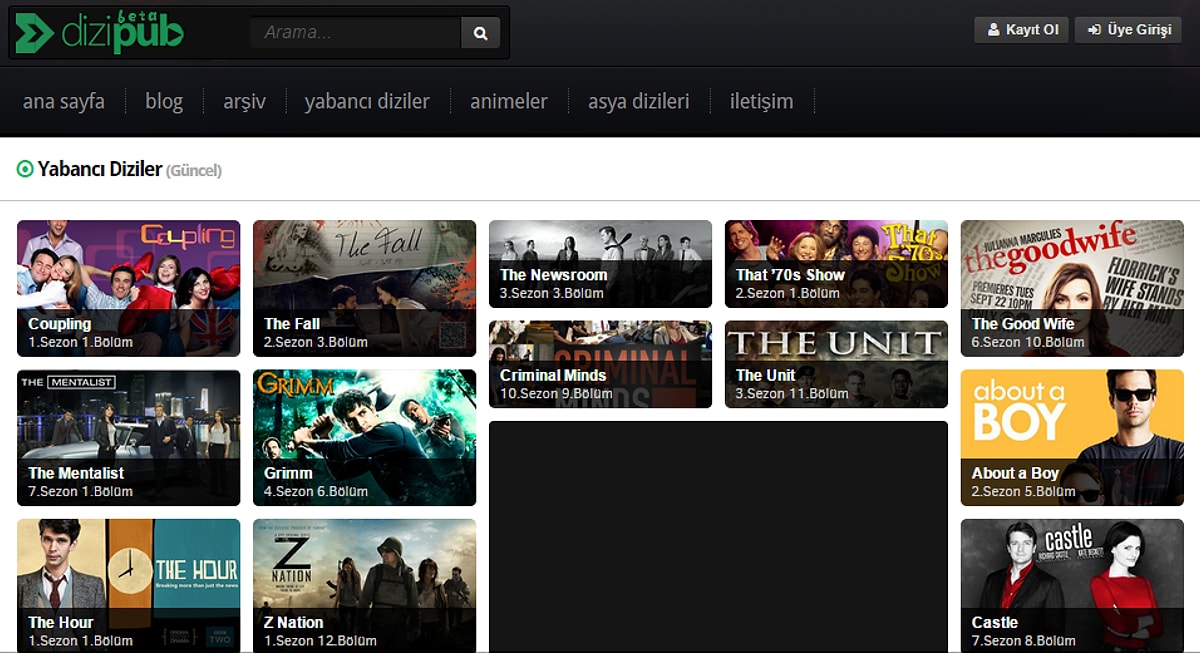Open the arşiv menu item

(244, 101)
